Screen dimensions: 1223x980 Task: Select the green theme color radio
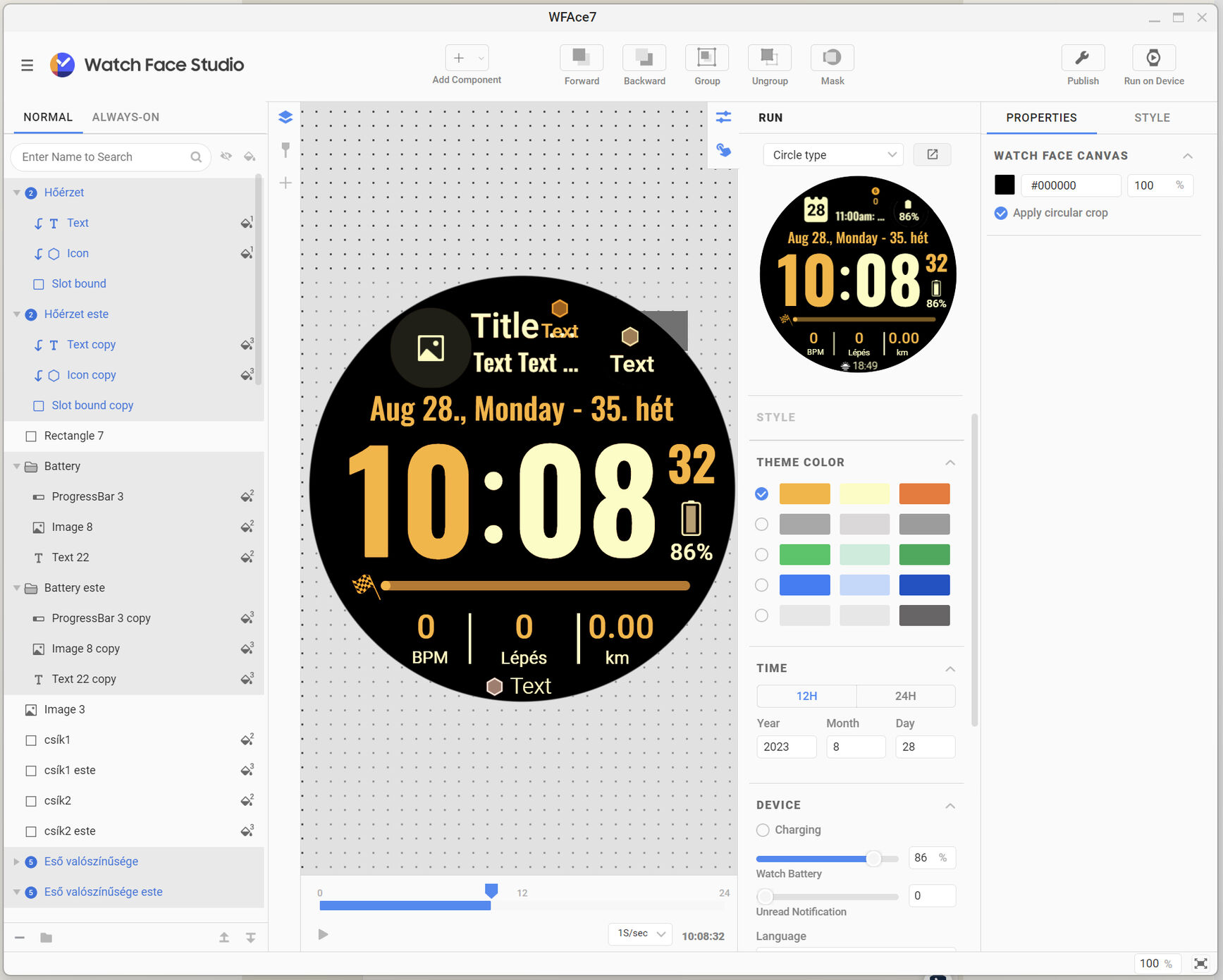click(x=761, y=554)
